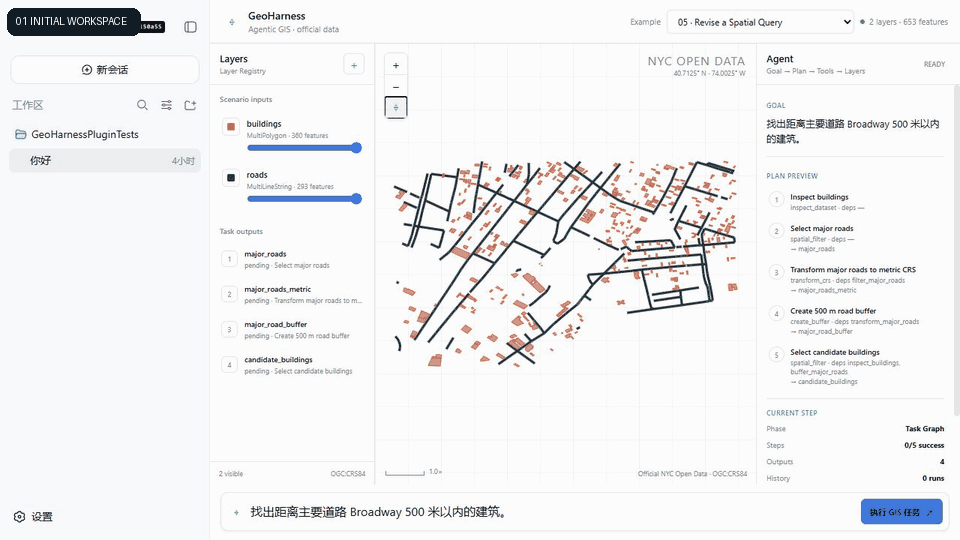Click step 1 badge beside major_roads

click(230, 259)
